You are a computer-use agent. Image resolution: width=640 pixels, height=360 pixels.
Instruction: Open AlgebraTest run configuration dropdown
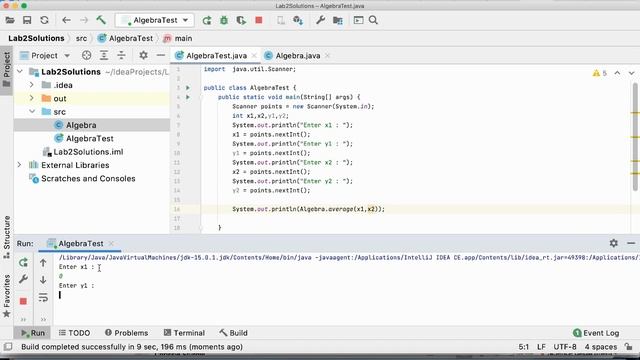[x=155, y=20]
